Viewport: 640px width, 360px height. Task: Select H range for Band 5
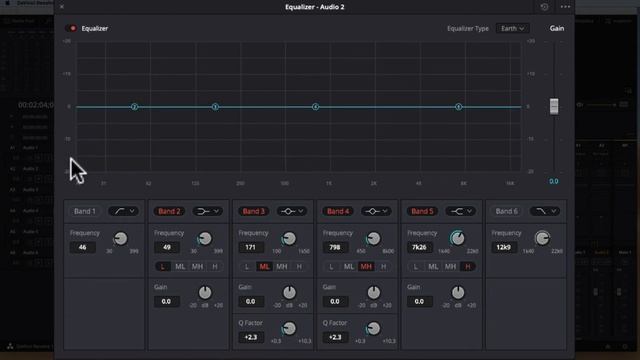point(468,267)
